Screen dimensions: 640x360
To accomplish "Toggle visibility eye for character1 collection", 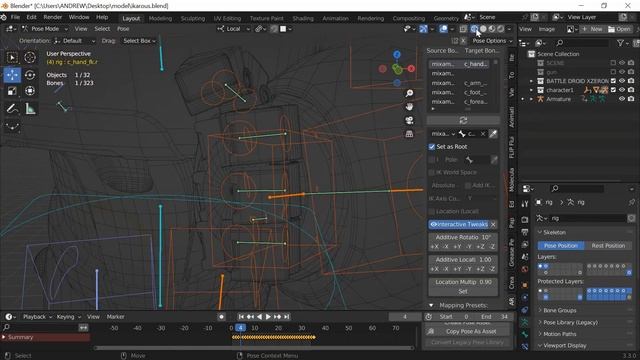I will pos(622,90).
